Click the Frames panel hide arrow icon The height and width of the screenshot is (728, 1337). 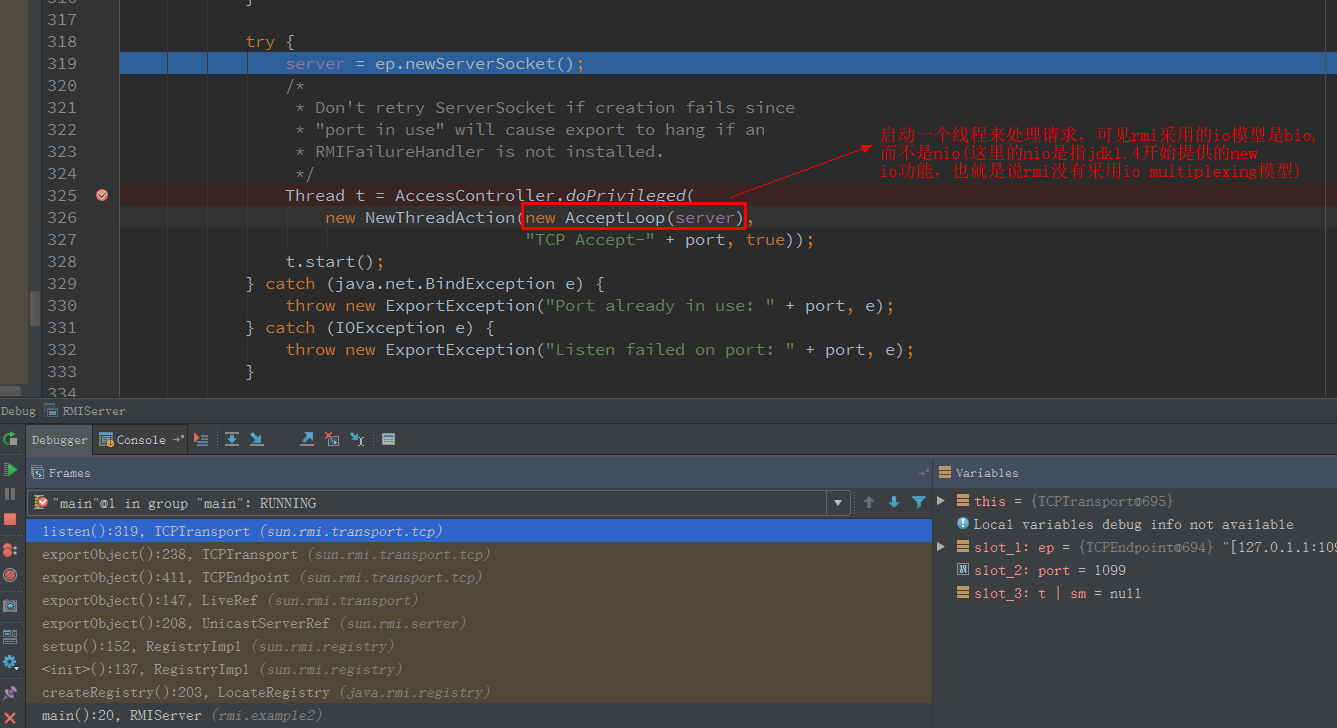pos(923,473)
